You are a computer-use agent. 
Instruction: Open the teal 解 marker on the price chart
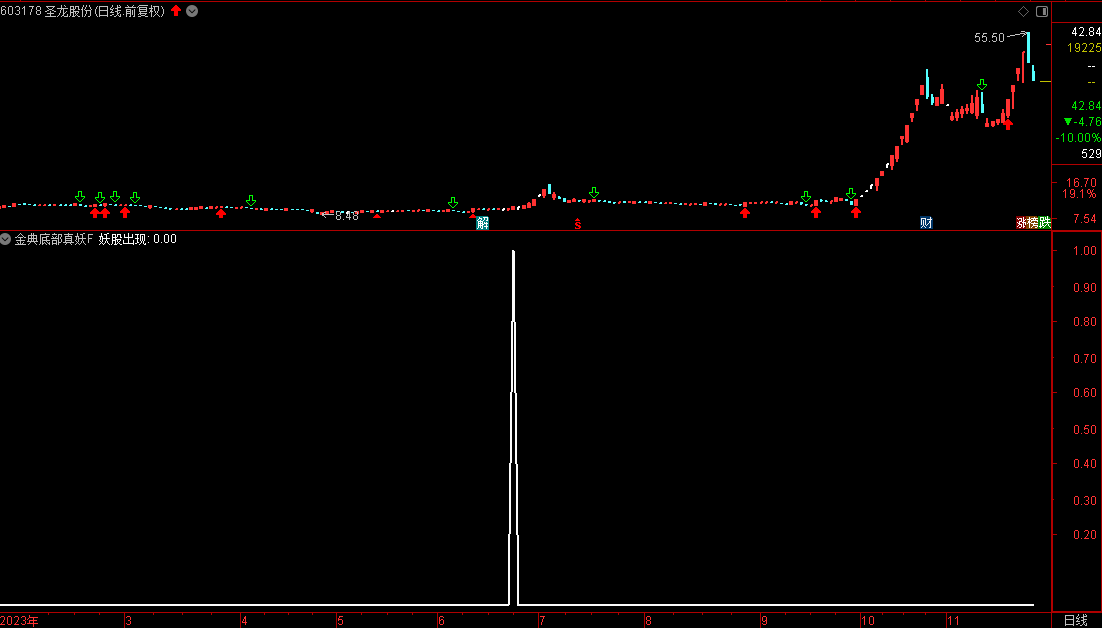(482, 223)
